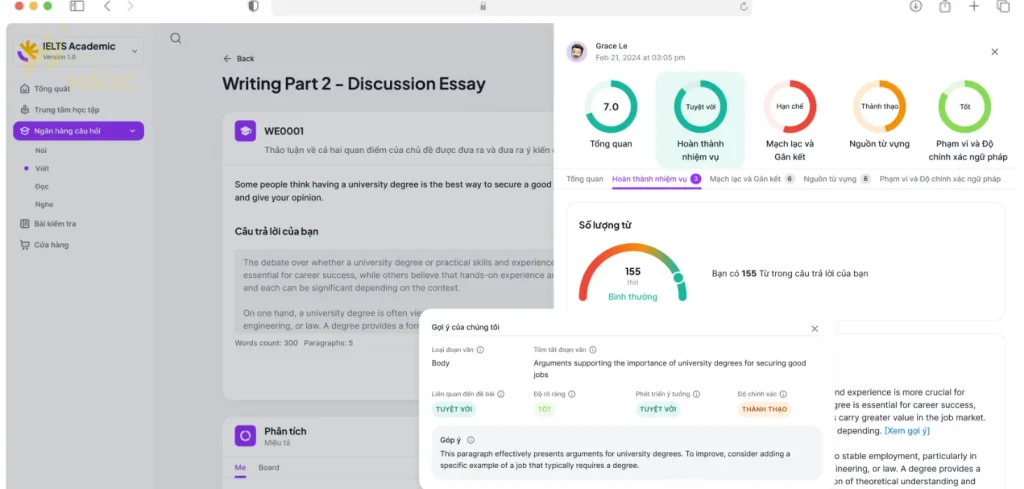Collapse the 'Ngân hàng câu hỏi' menu

point(132,131)
